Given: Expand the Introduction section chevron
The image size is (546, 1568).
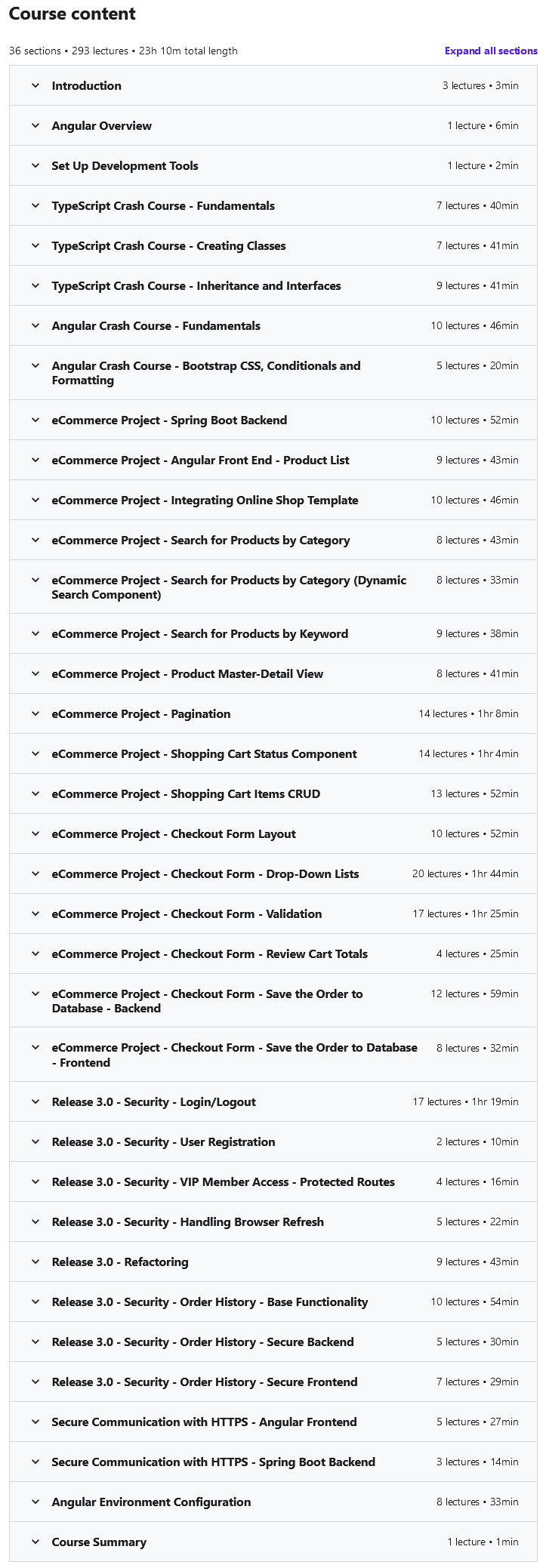Looking at the screenshot, I should click(35, 85).
